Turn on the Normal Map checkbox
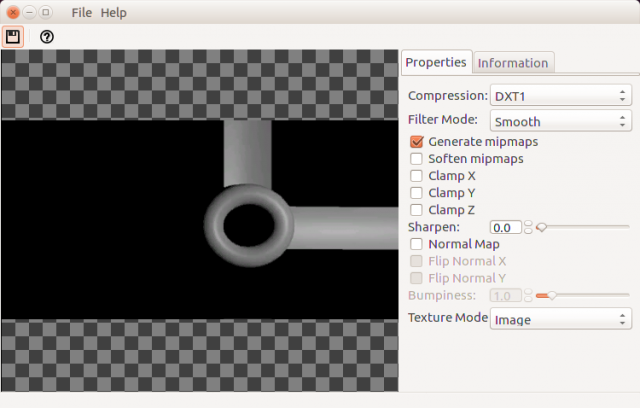Viewport: 640px width, 408px height. (417, 244)
